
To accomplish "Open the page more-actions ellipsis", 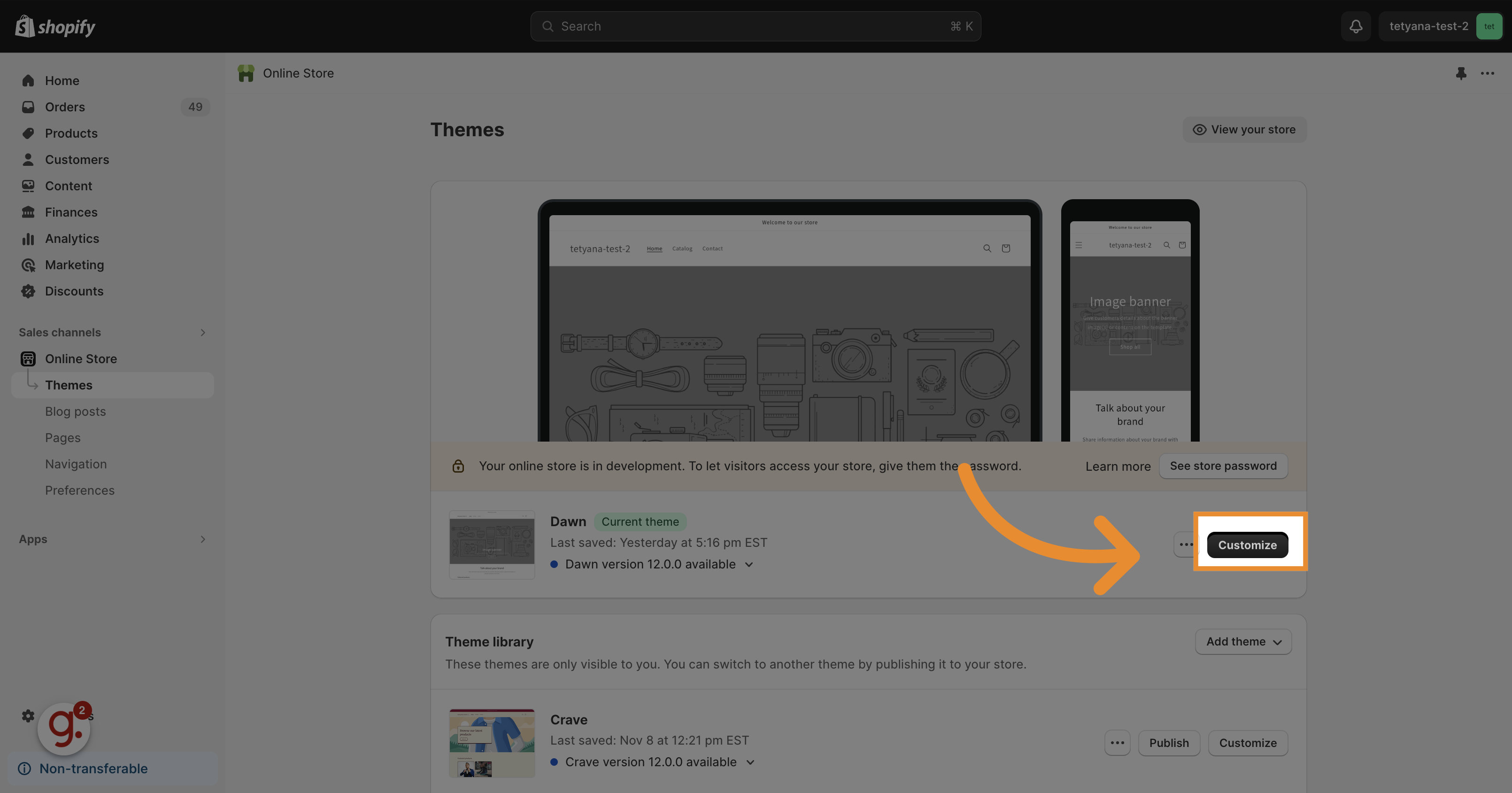I will pos(1488,73).
